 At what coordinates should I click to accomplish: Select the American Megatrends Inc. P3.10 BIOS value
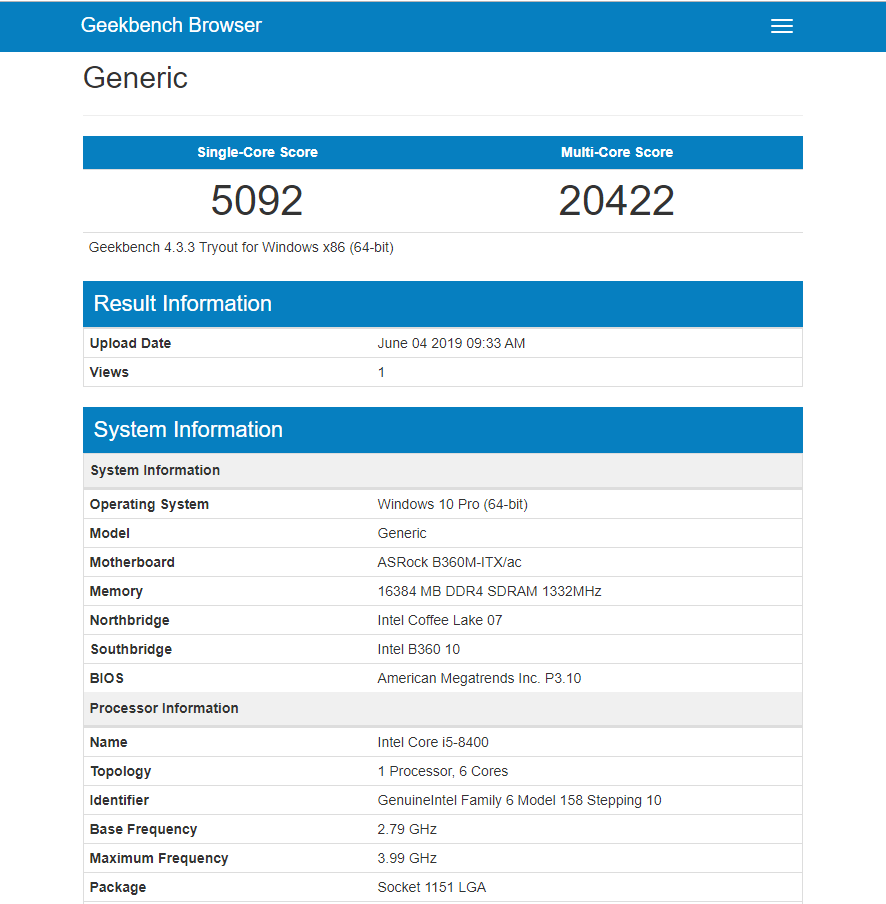pyautogui.click(x=479, y=678)
